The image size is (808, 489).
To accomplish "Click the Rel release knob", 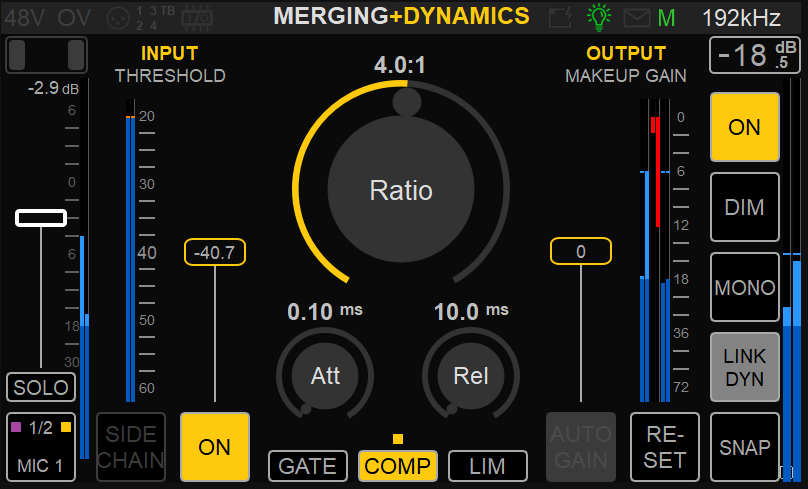I will pos(471,376).
